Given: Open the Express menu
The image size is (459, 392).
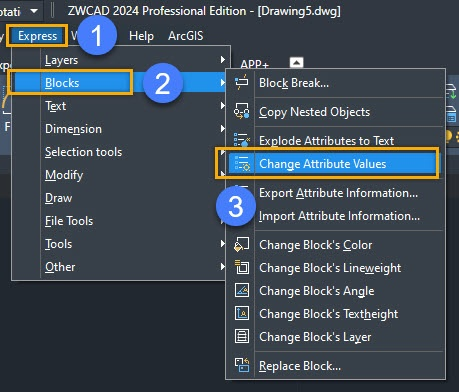Looking at the screenshot, I should (37, 36).
